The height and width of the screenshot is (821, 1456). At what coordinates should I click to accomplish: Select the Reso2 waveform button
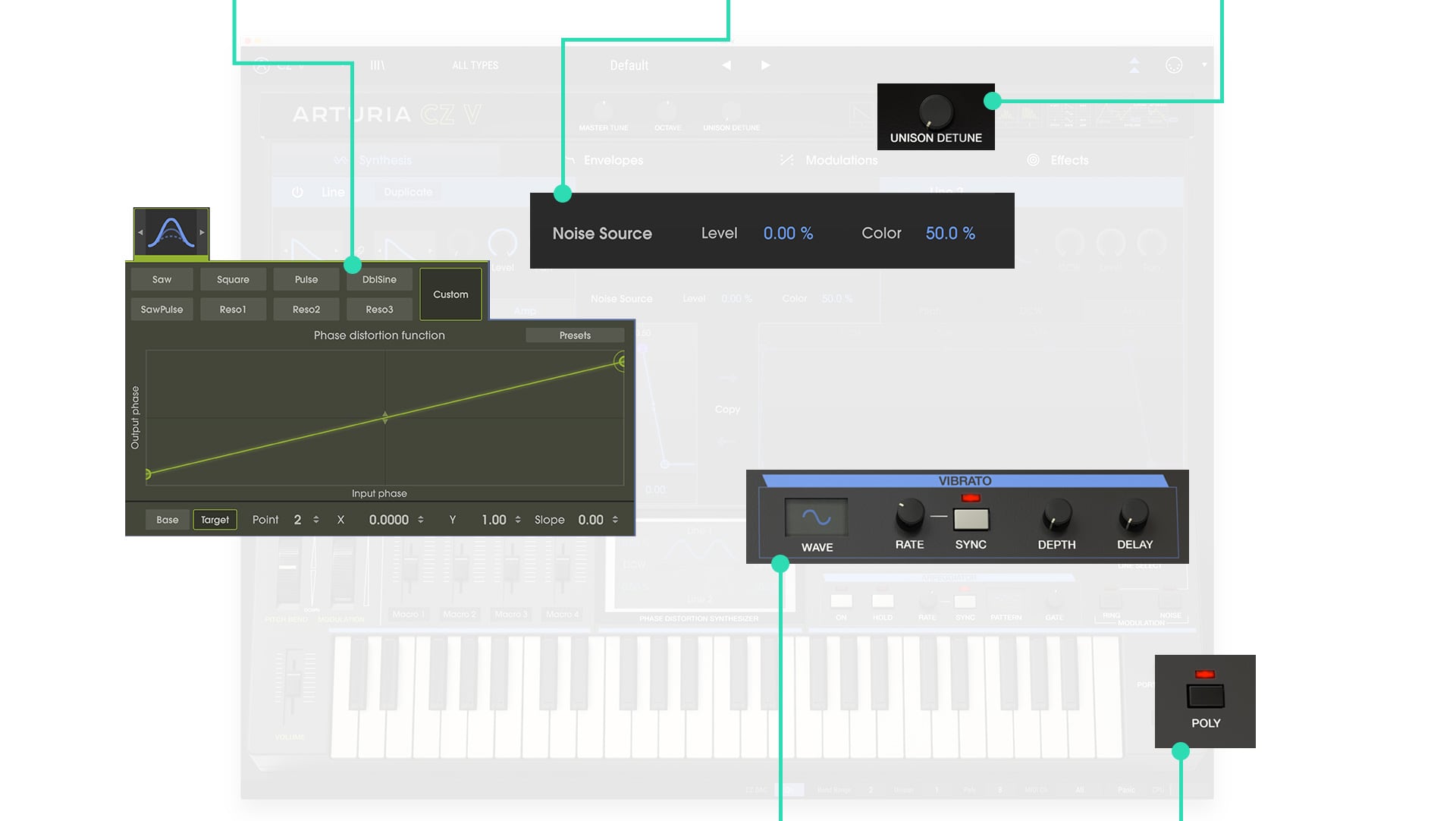[x=306, y=310]
